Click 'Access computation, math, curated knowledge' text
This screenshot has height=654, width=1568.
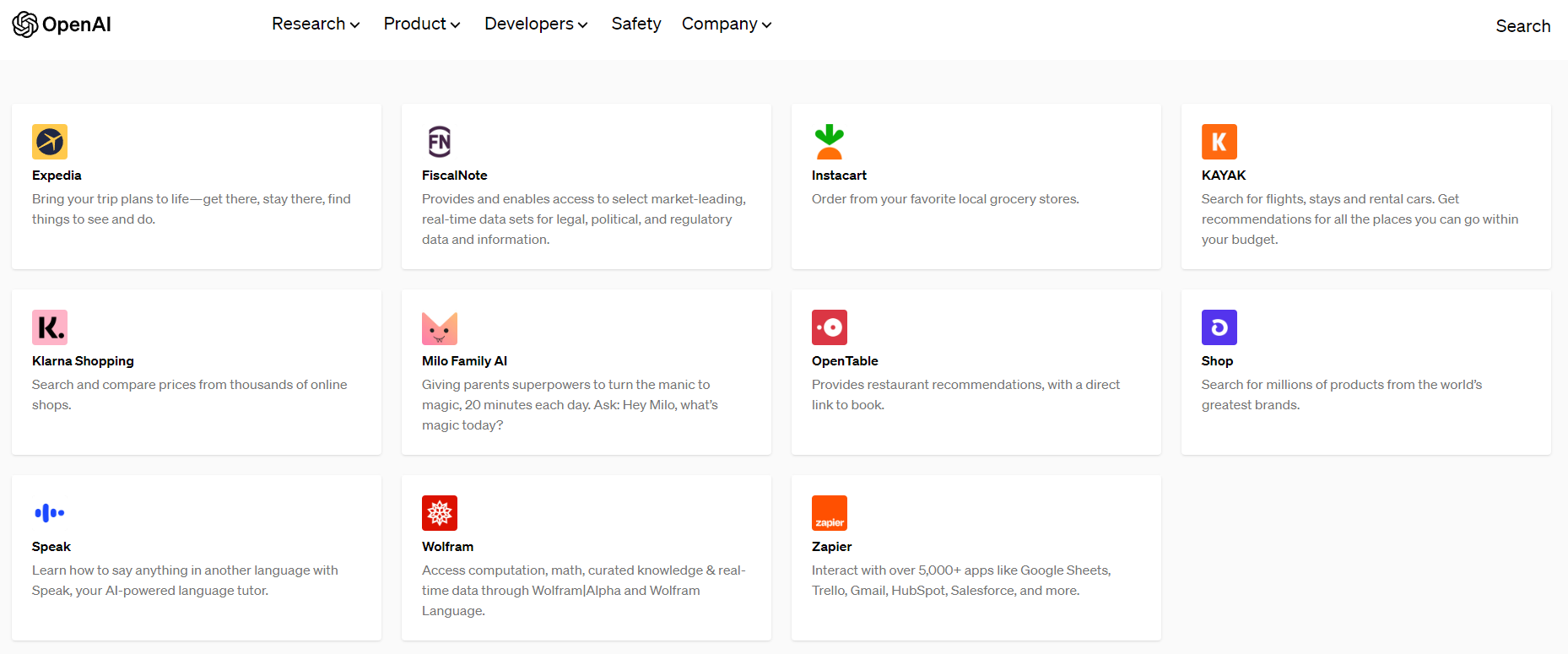point(583,591)
